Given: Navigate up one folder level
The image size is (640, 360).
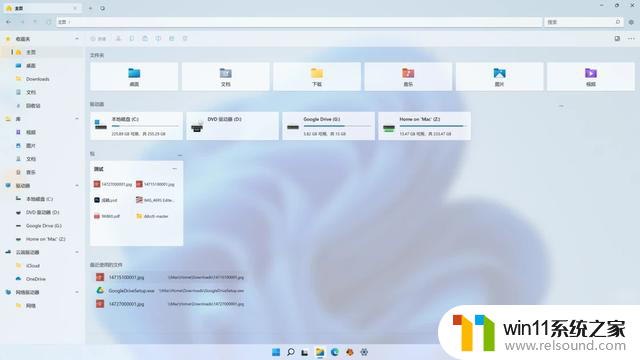Looking at the screenshot, I should click(35, 22).
